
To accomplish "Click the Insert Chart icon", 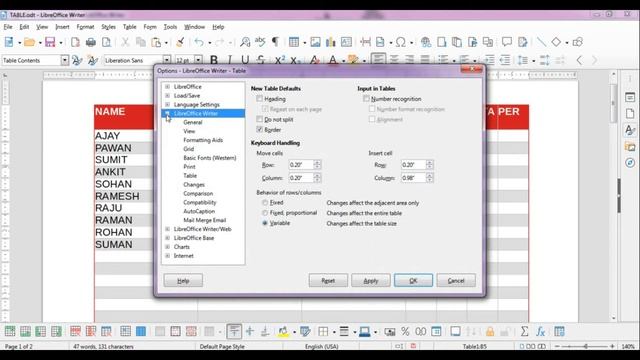I will 331,42.
